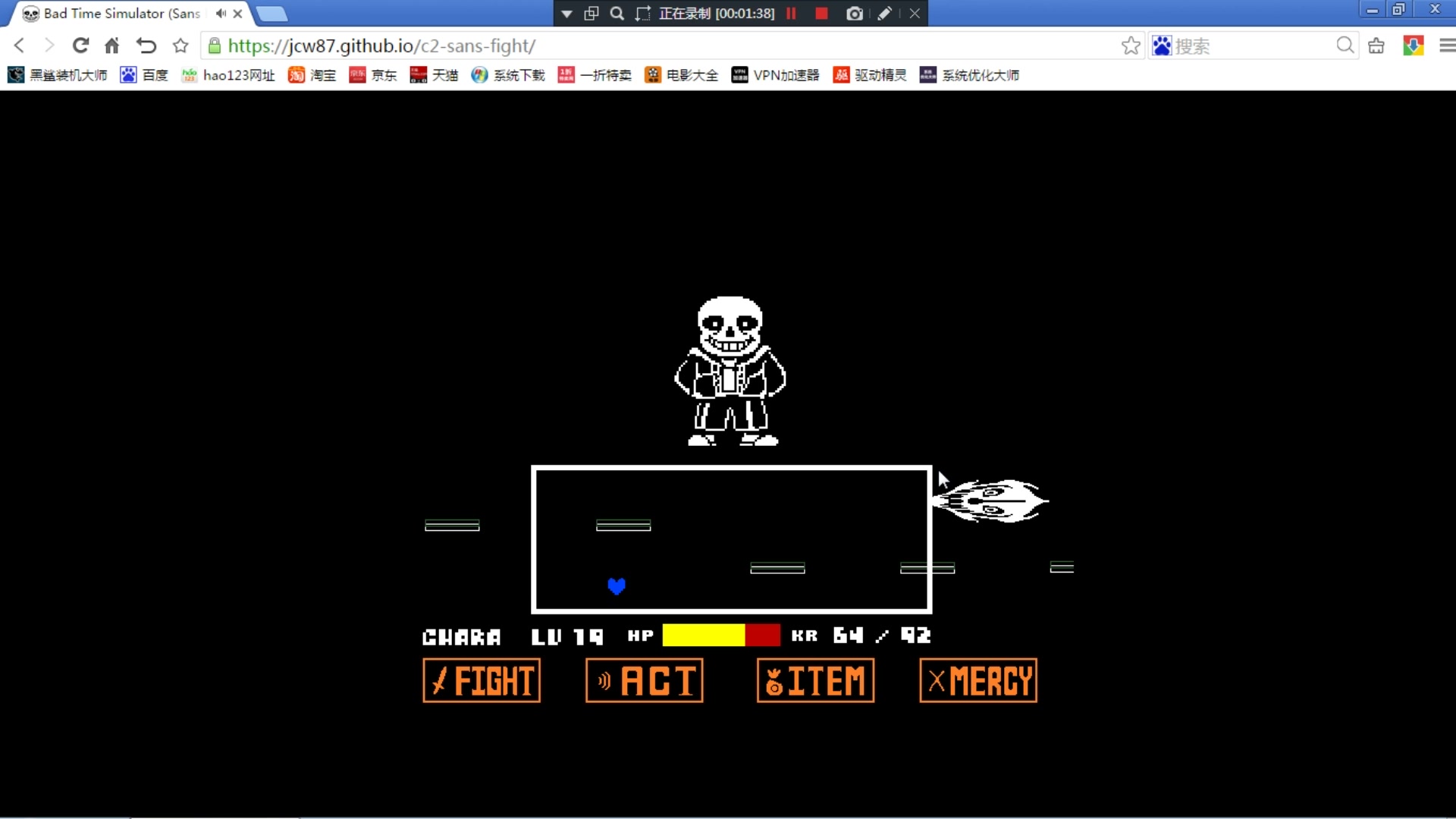Open the 天猫 bookmark
This screenshot has width=1456, height=819.
click(434, 74)
